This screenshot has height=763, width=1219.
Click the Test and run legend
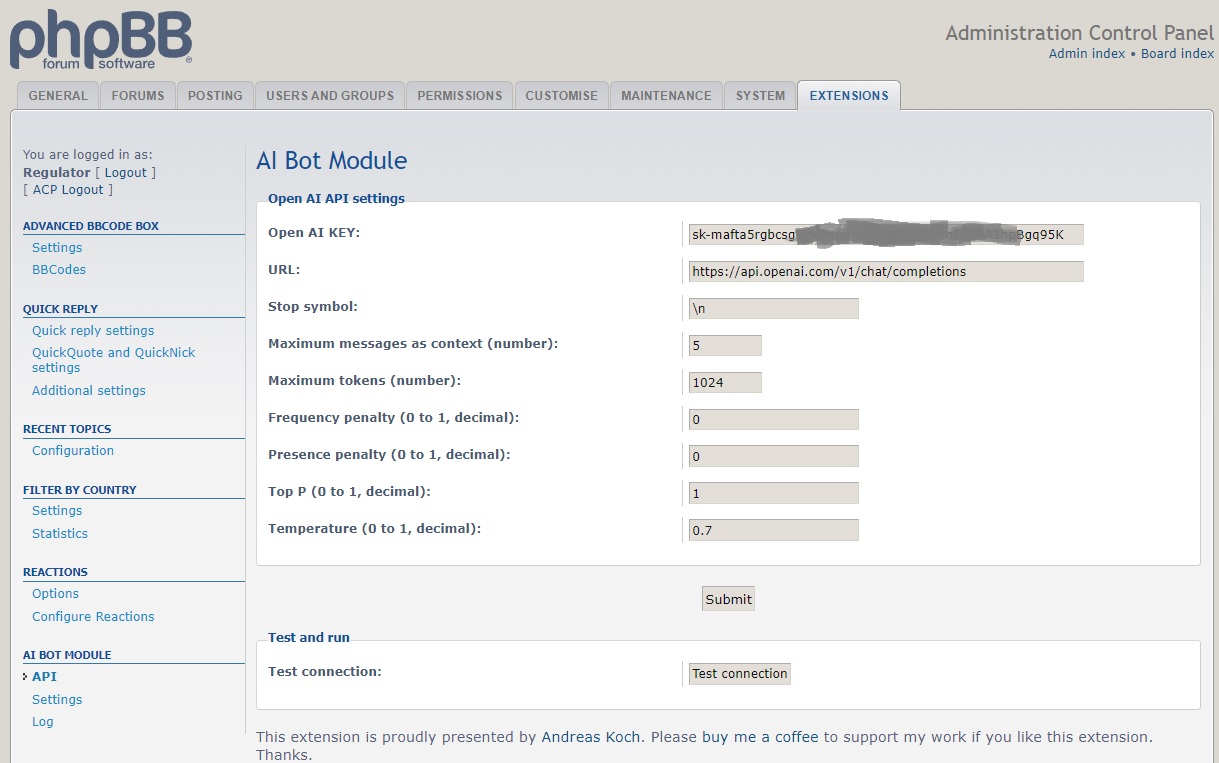click(309, 637)
